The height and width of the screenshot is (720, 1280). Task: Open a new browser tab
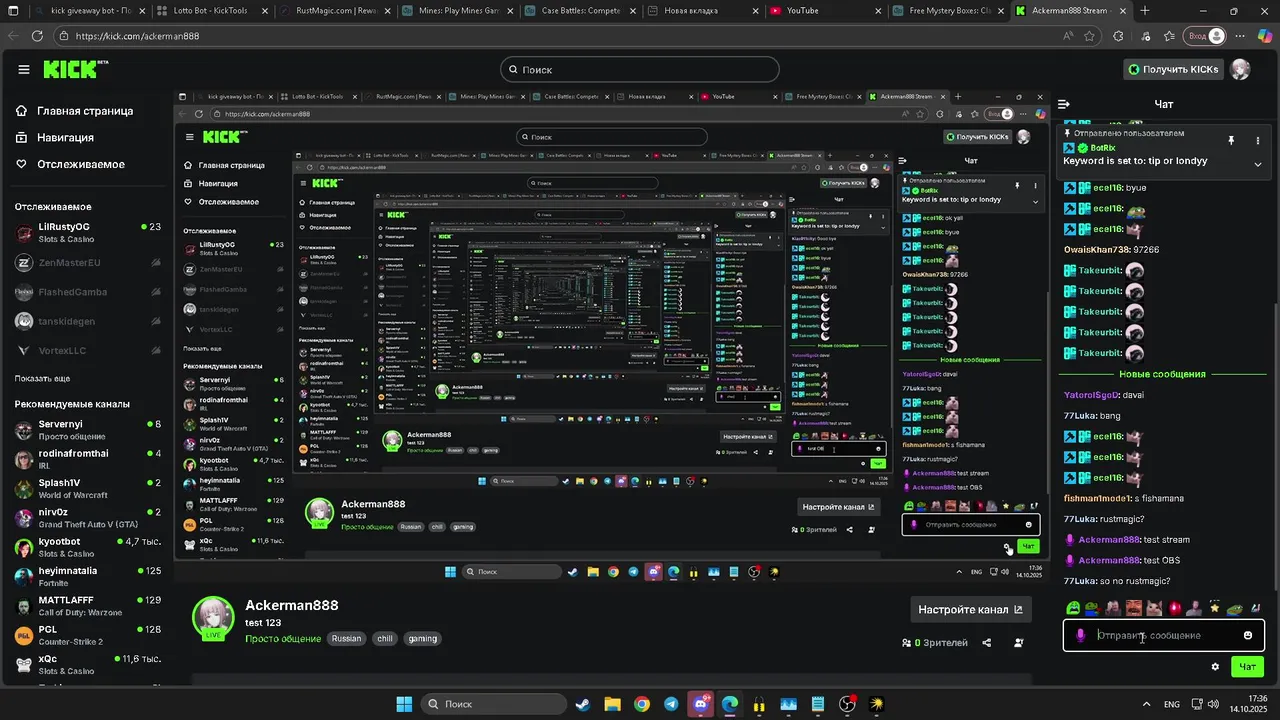[x=1144, y=11]
